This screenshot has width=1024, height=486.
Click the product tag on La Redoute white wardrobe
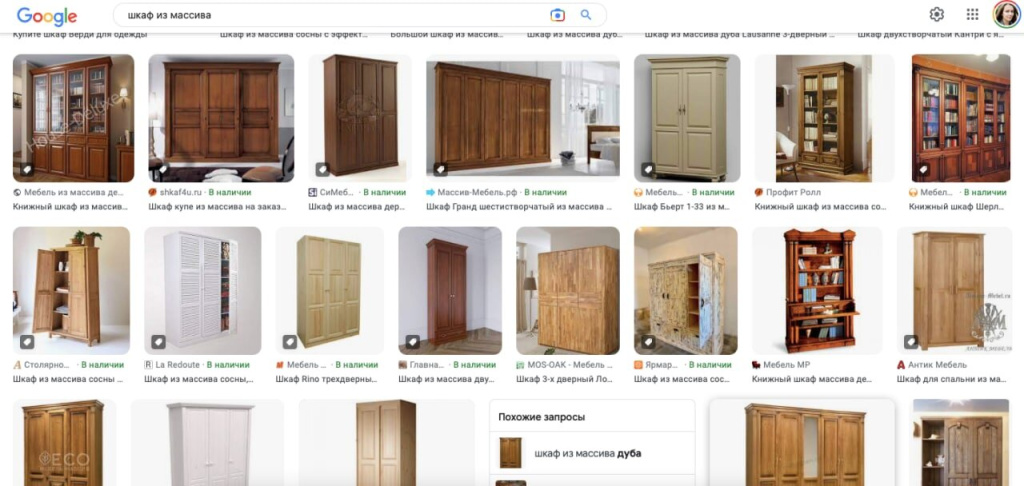(158, 342)
